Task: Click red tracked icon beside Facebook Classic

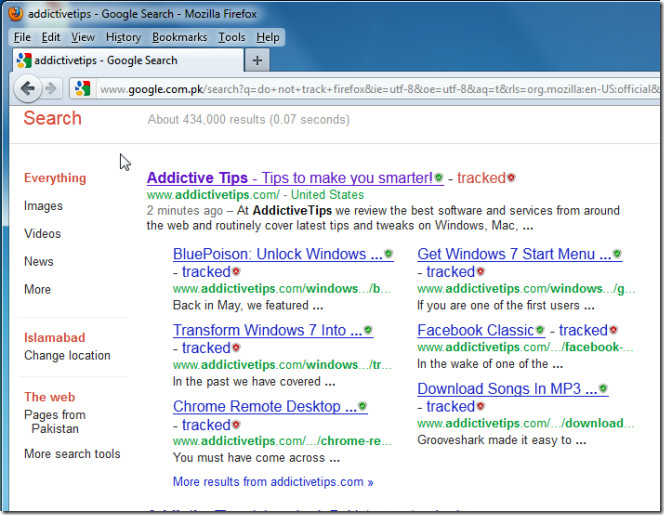Action: (613, 330)
